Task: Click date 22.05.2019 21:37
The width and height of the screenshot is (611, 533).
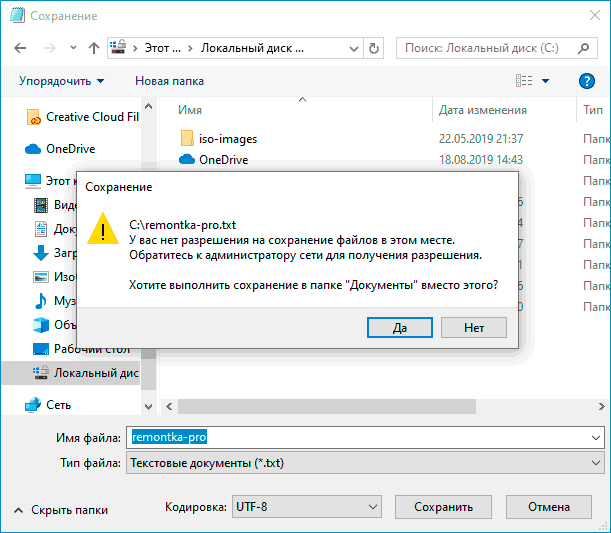Action: 481,139
